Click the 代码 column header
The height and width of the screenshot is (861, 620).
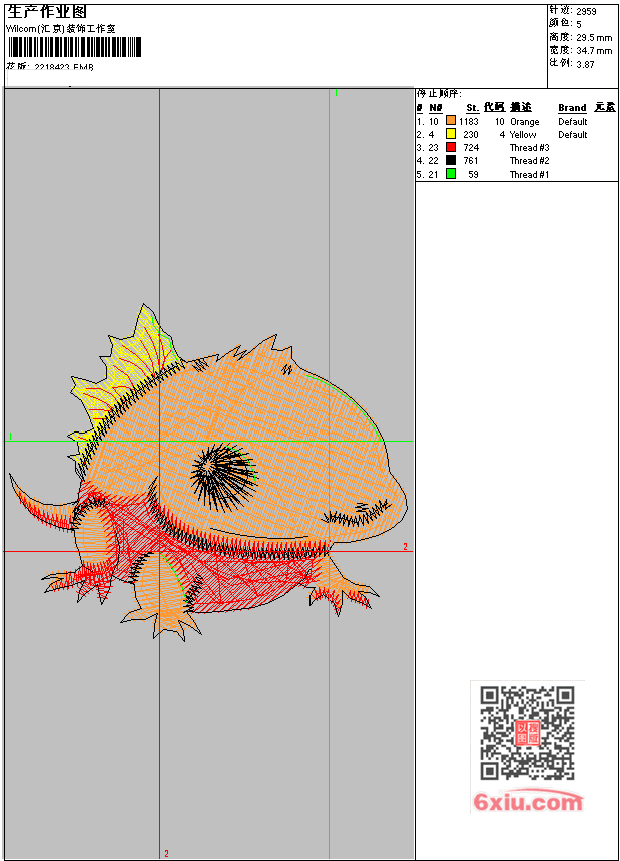[x=494, y=108]
